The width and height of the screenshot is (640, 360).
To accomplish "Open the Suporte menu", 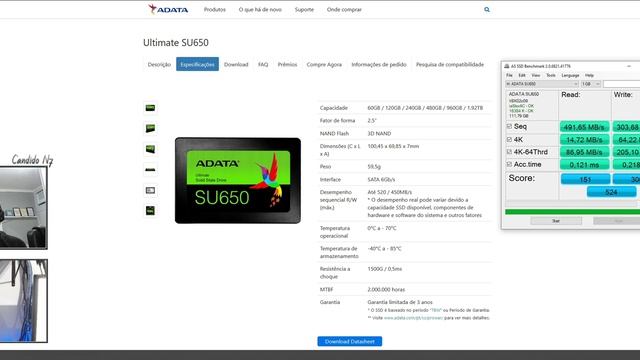I will point(304,9).
